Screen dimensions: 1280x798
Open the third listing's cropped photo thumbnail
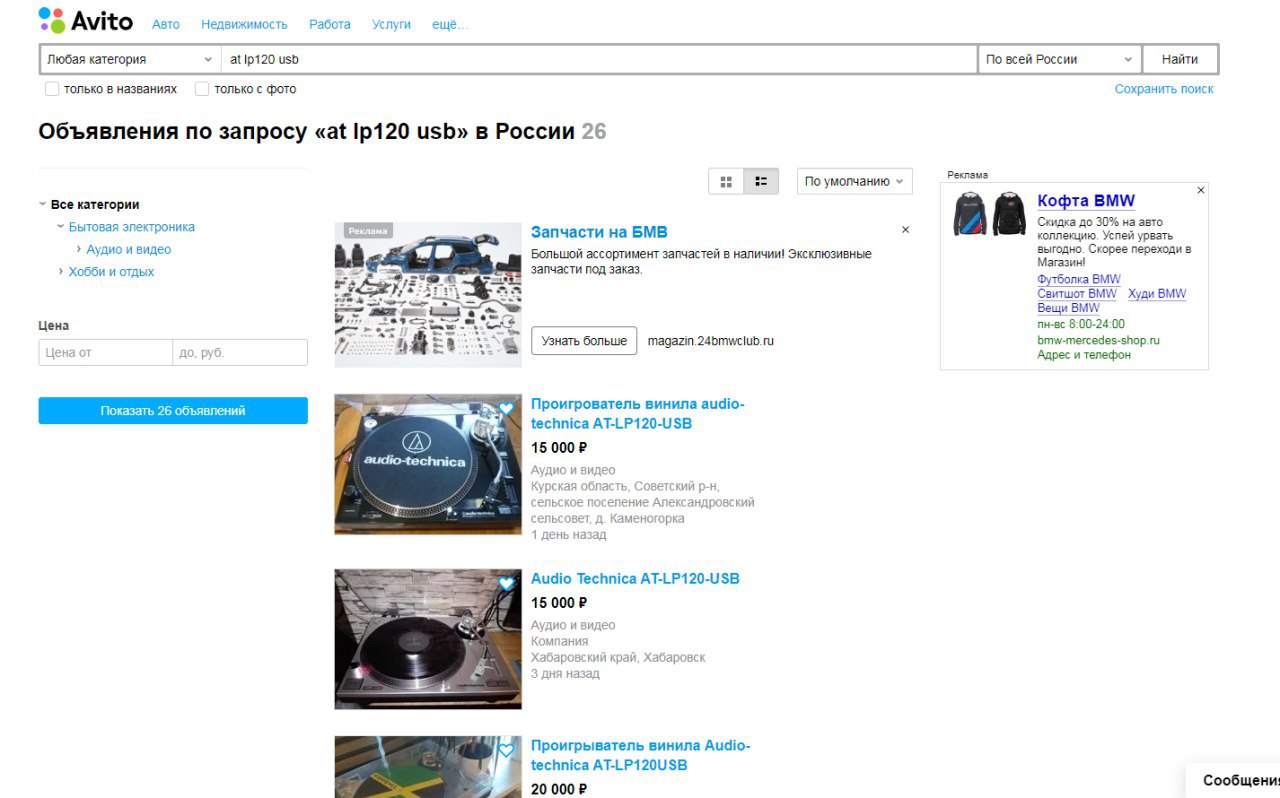428,767
